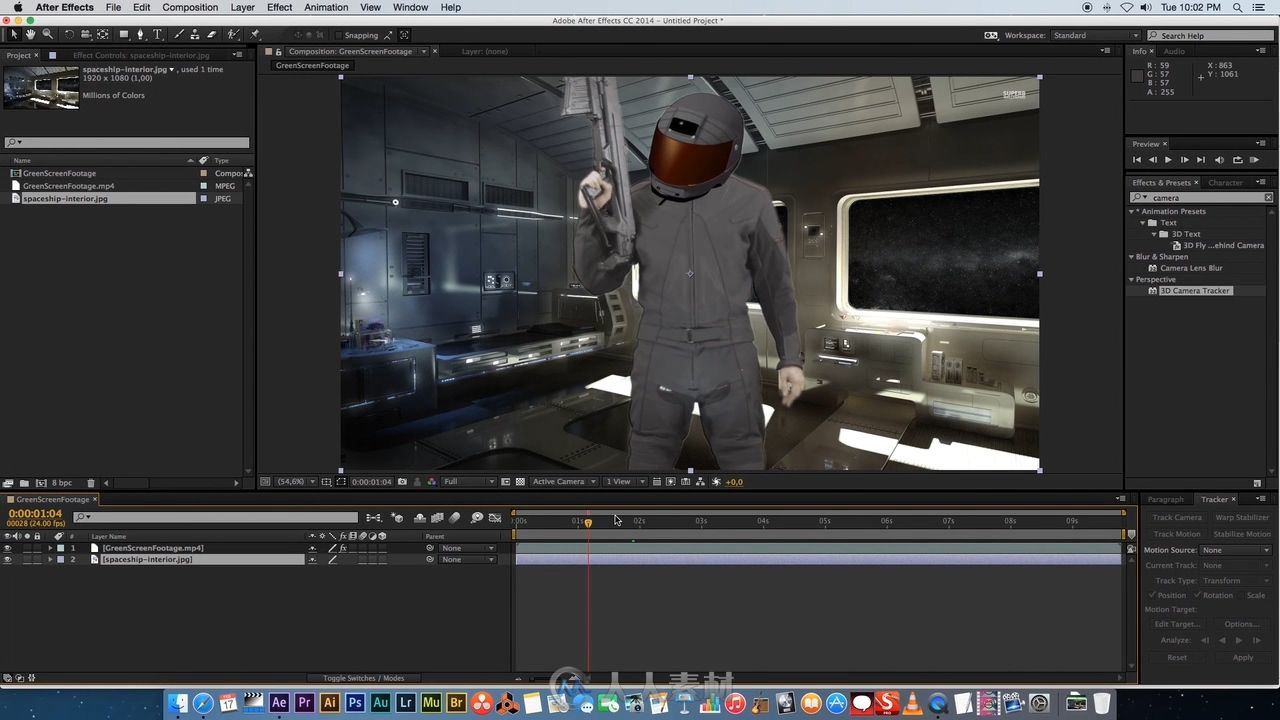This screenshot has width=1280, height=720.
Task: Switch to the Paragraph tab
Action: coord(1165,499)
